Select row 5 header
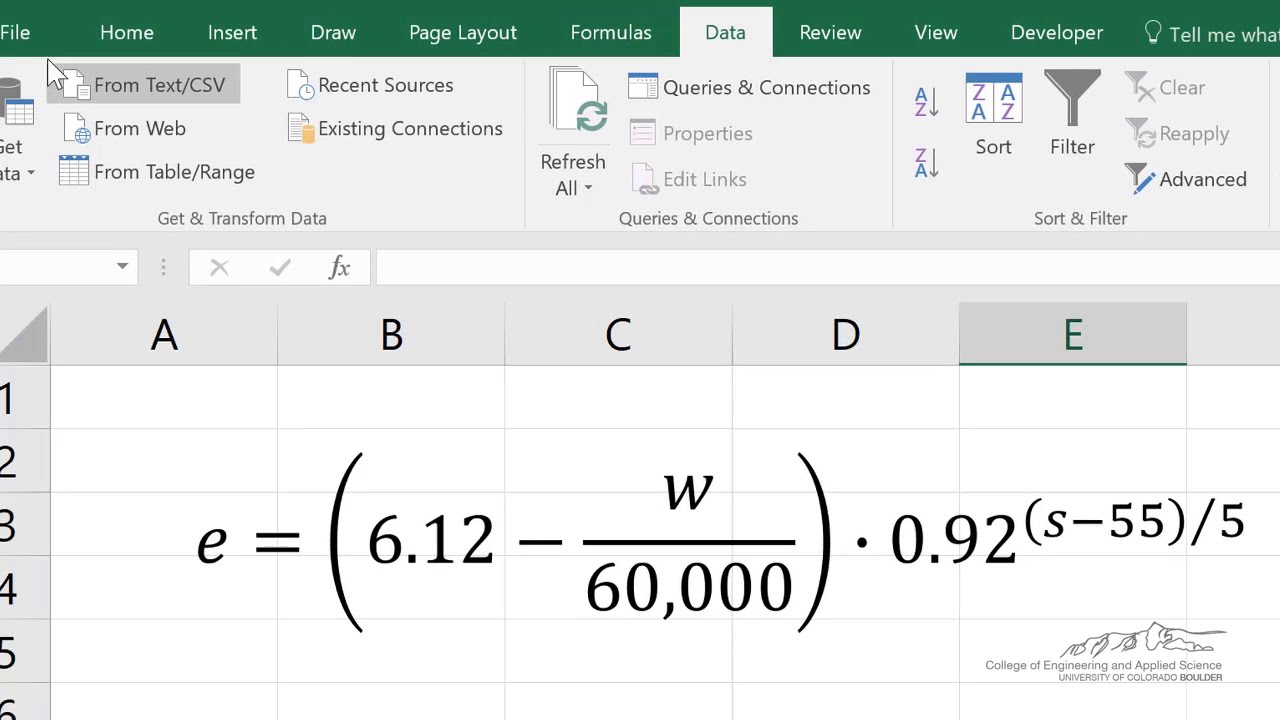Screen dimensions: 1280x720 (x=24, y=651)
